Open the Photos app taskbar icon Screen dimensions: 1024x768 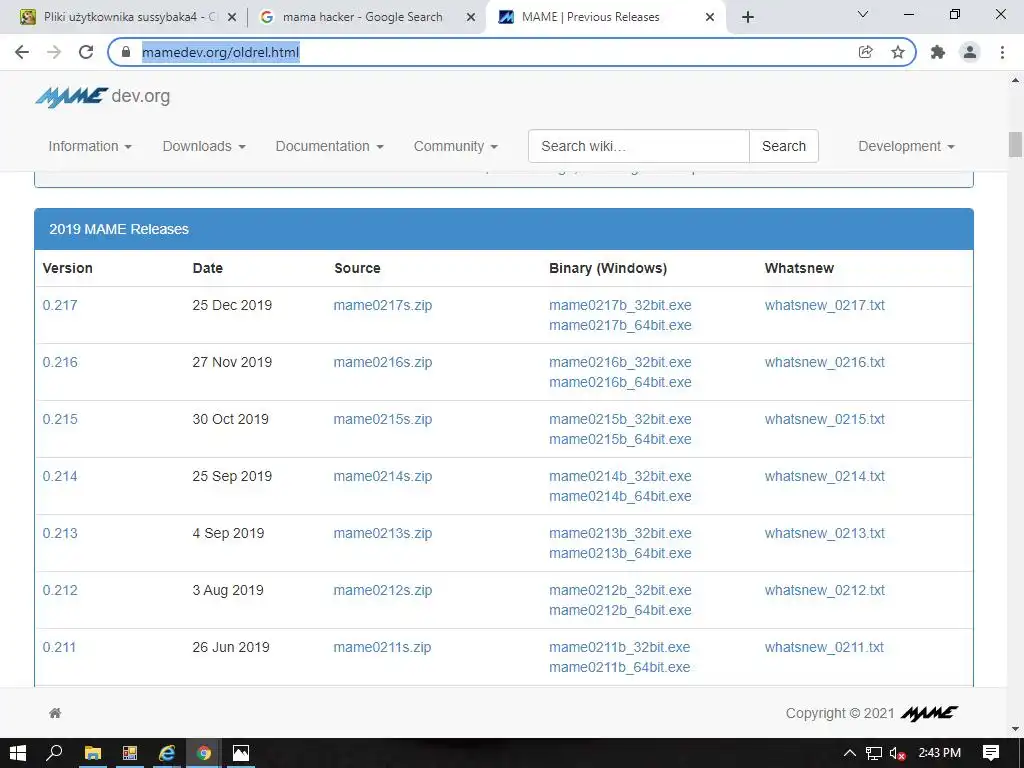tap(241, 753)
